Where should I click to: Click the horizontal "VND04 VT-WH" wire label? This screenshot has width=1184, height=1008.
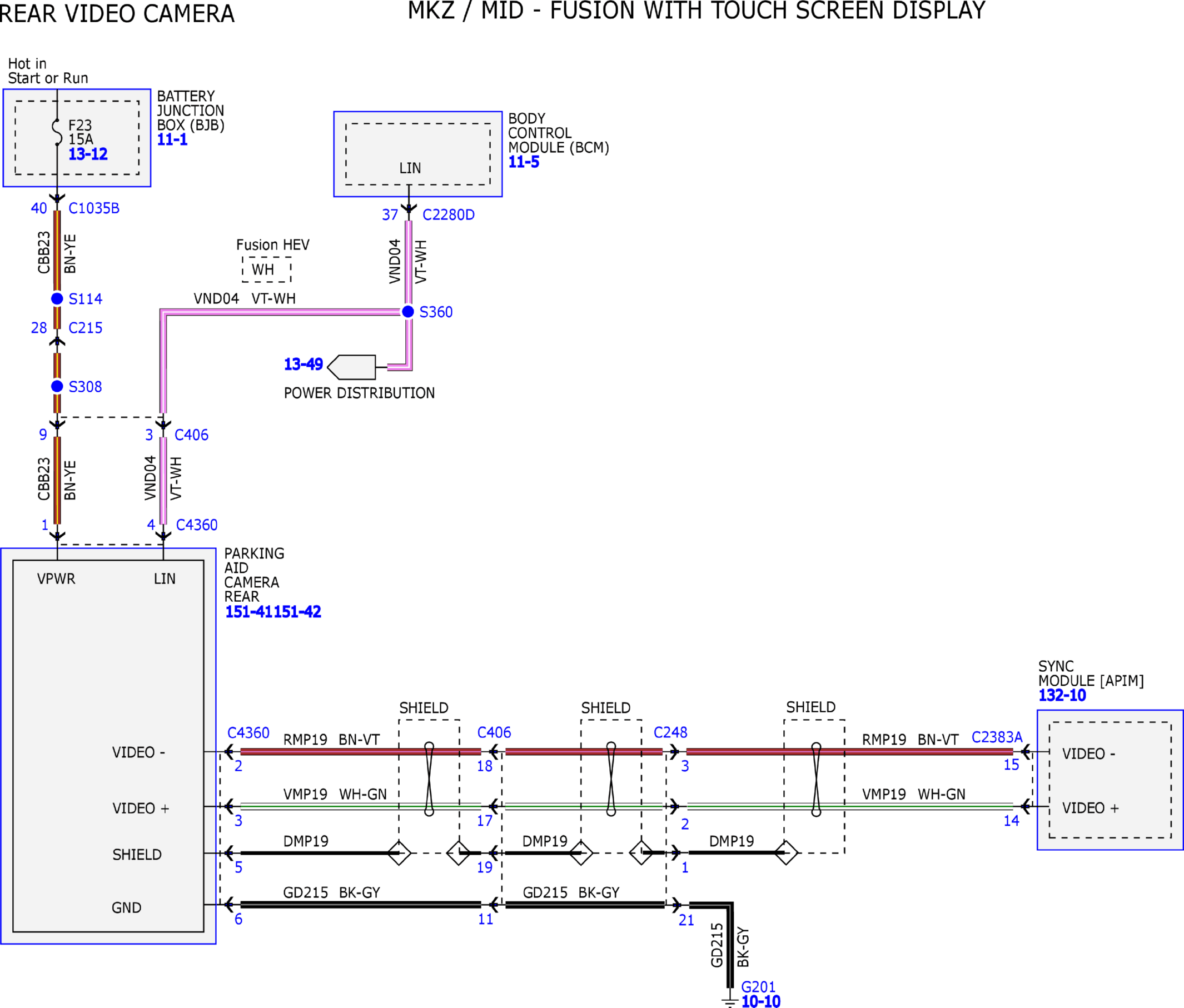click(245, 299)
